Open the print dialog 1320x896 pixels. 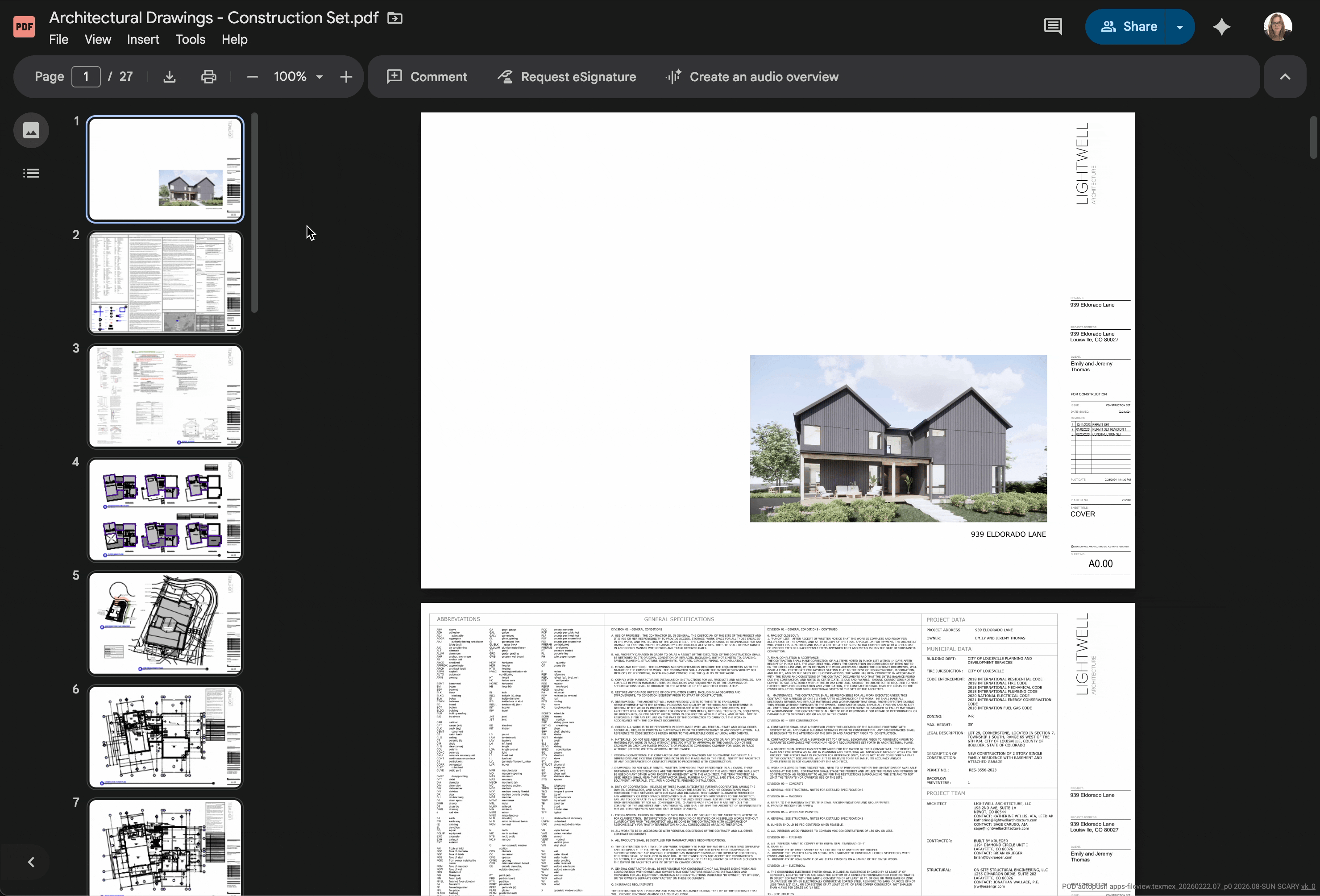pos(208,77)
